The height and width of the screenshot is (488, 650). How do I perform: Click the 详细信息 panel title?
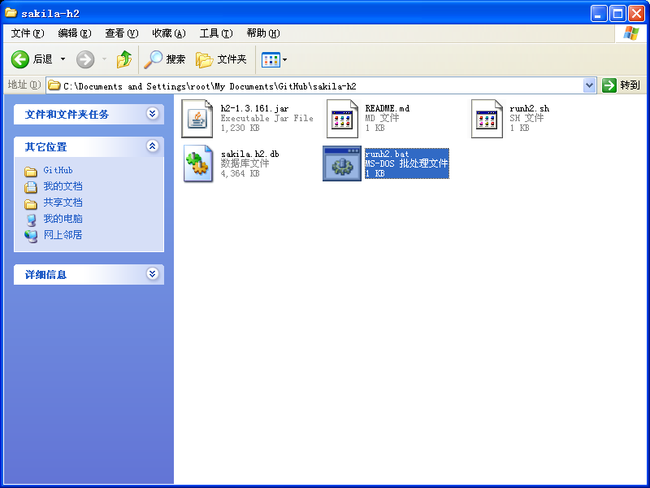[46, 274]
